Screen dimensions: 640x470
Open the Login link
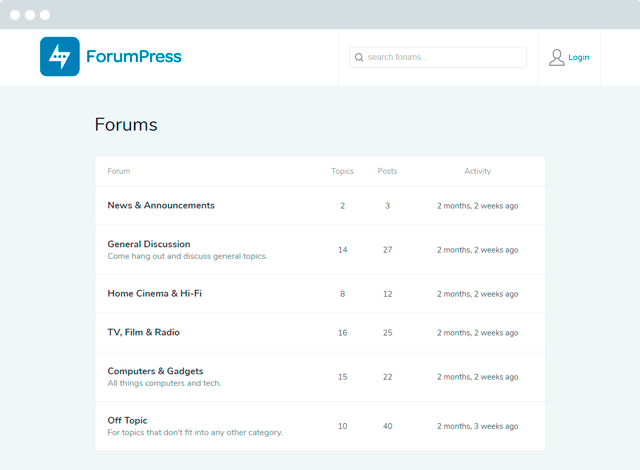pyautogui.click(x=579, y=57)
